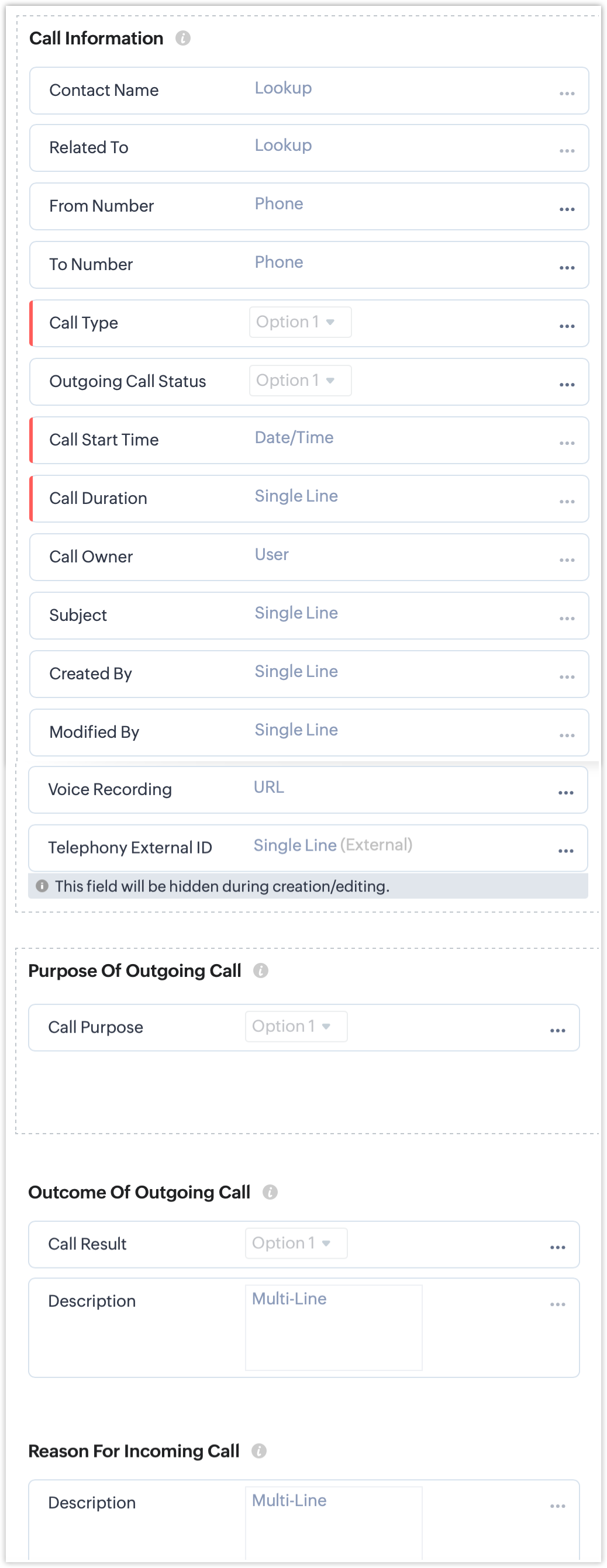Click info icon next to Outcome Of Outgoing Call

(x=270, y=1192)
